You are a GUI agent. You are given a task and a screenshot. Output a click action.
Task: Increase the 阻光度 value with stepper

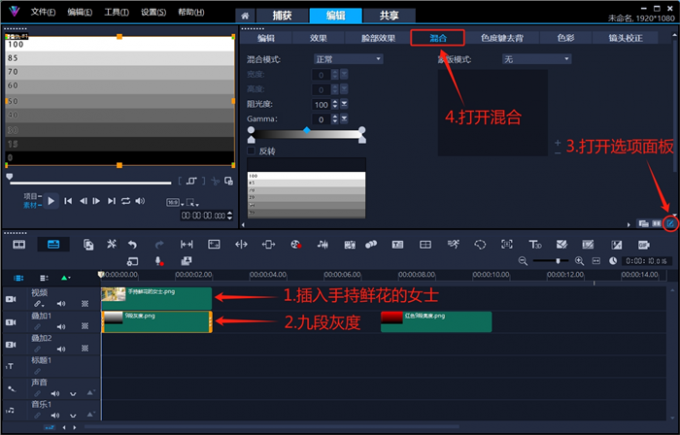tap(334, 102)
